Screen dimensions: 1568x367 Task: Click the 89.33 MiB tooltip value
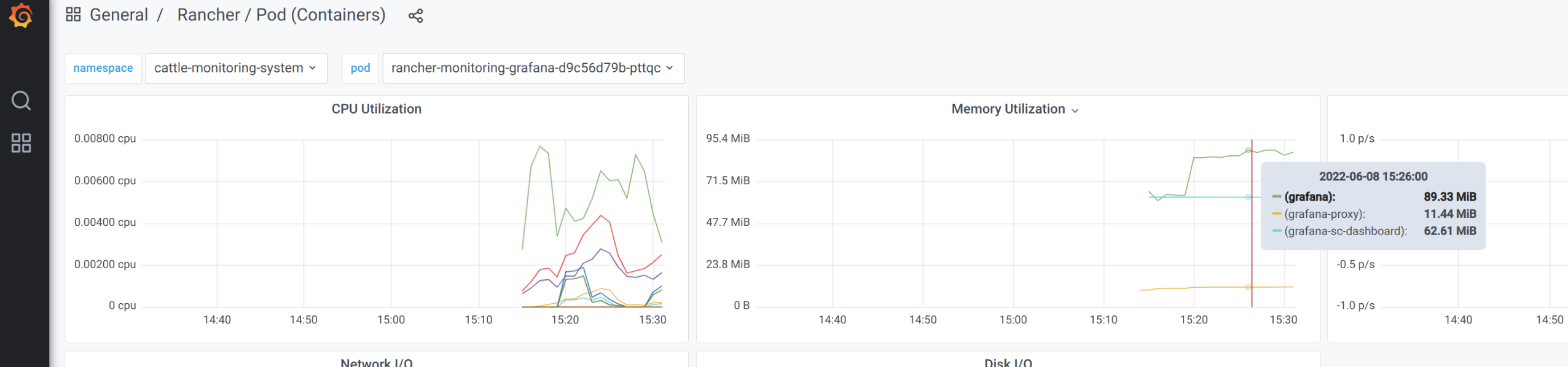(1450, 197)
